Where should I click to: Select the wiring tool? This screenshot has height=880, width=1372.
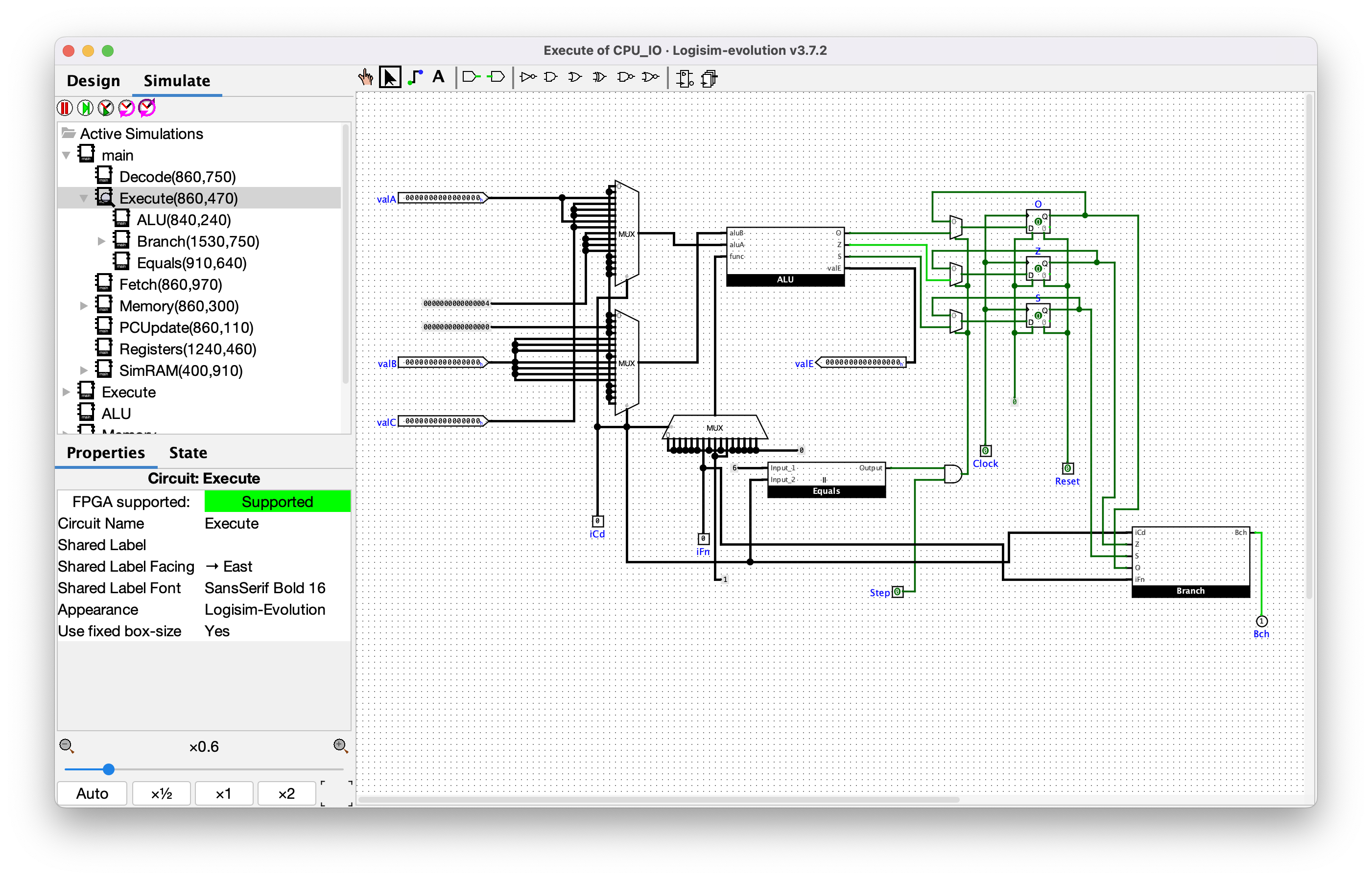click(x=415, y=77)
